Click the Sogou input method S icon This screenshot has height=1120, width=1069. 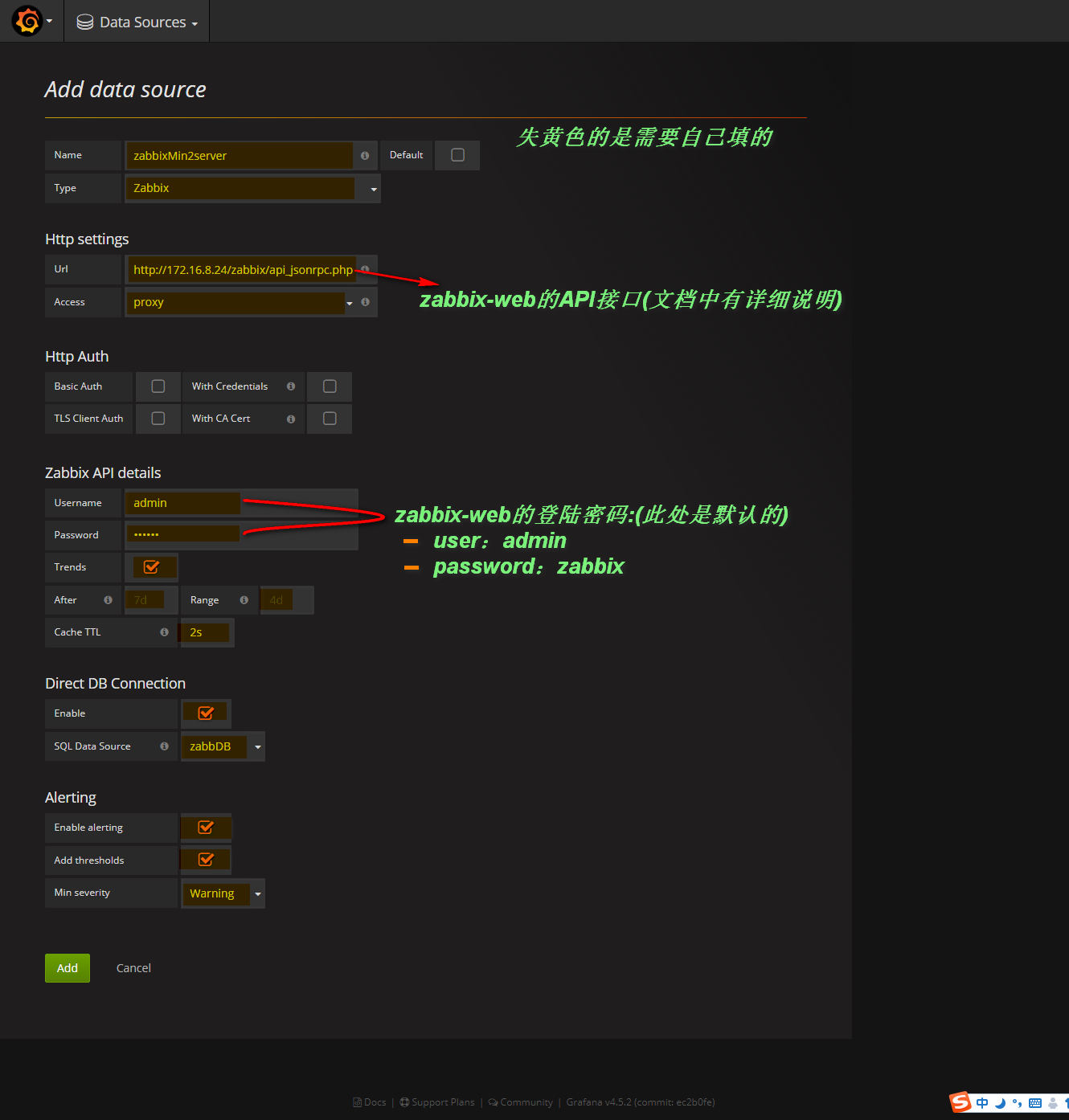960,1103
